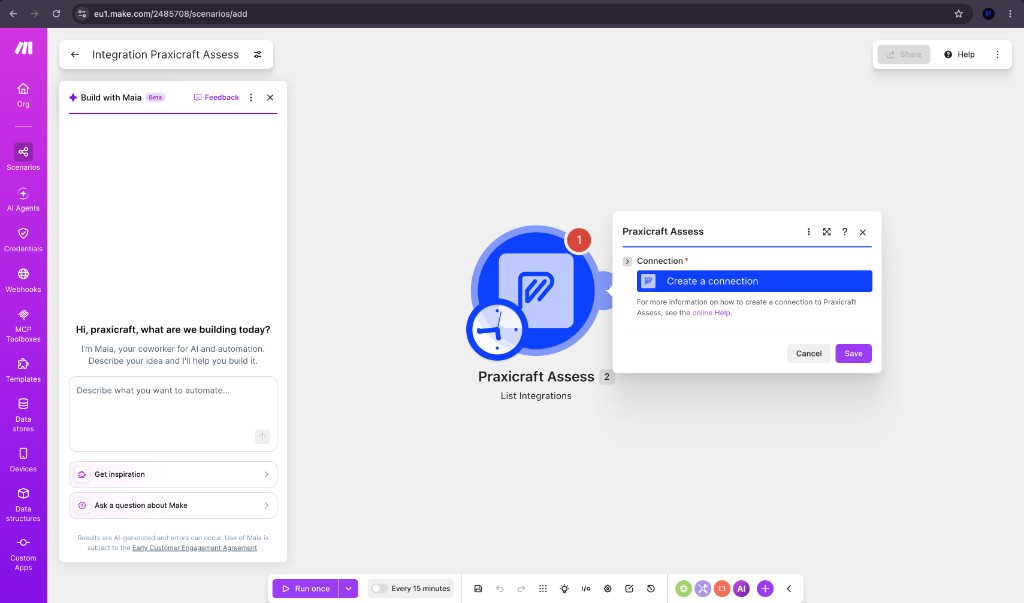The width and height of the screenshot is (1024, 603).
Task: Open Credentials section
Action: tap(24, 240)
